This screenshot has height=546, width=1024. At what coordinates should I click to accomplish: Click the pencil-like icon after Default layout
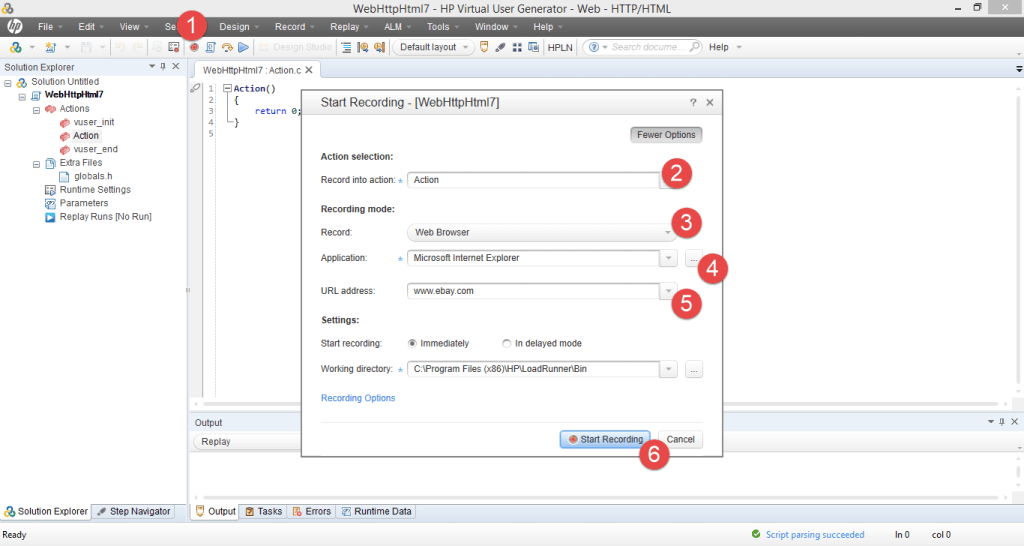point(500,47)
